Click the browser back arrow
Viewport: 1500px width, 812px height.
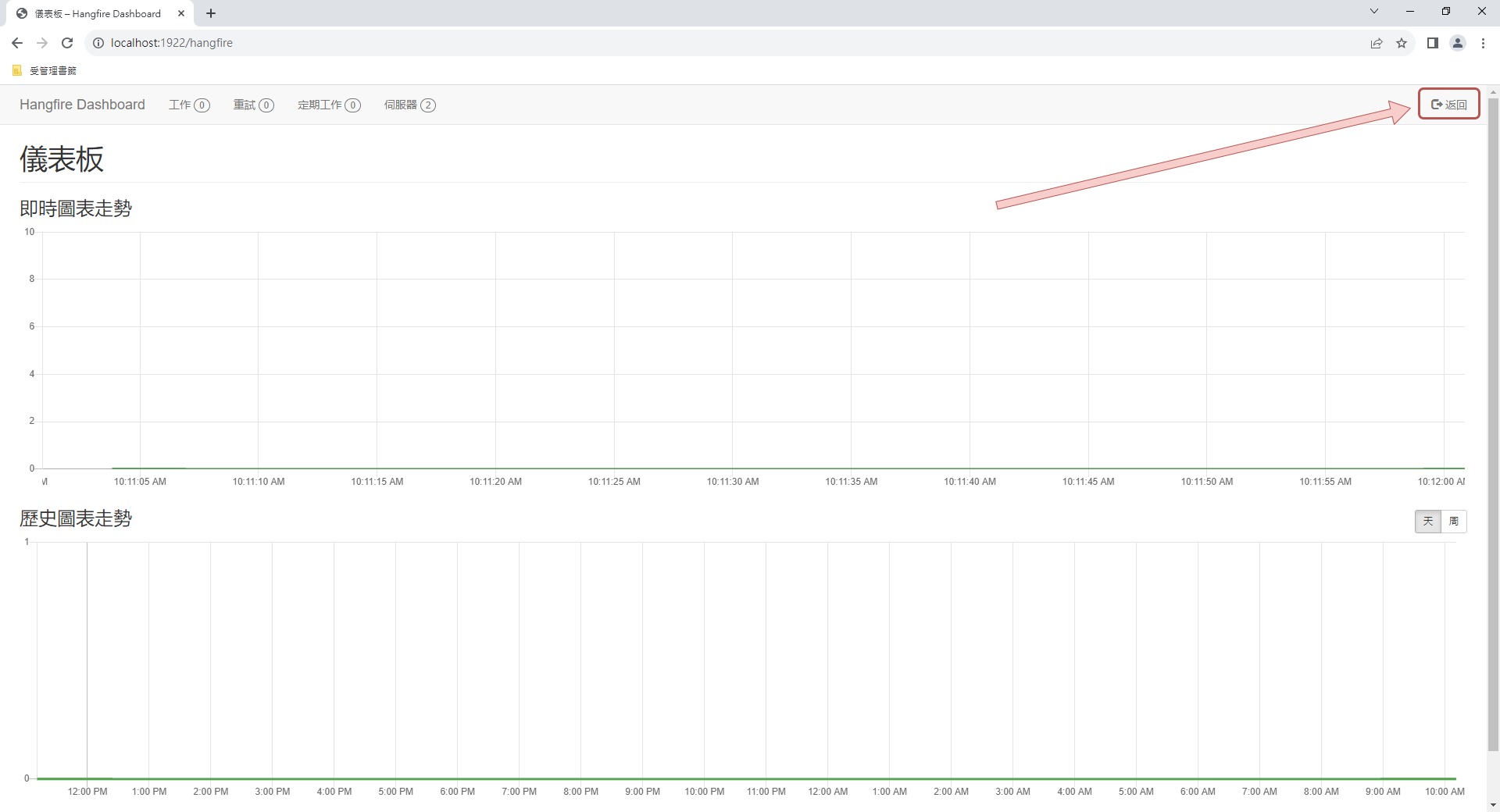(17, 43)
